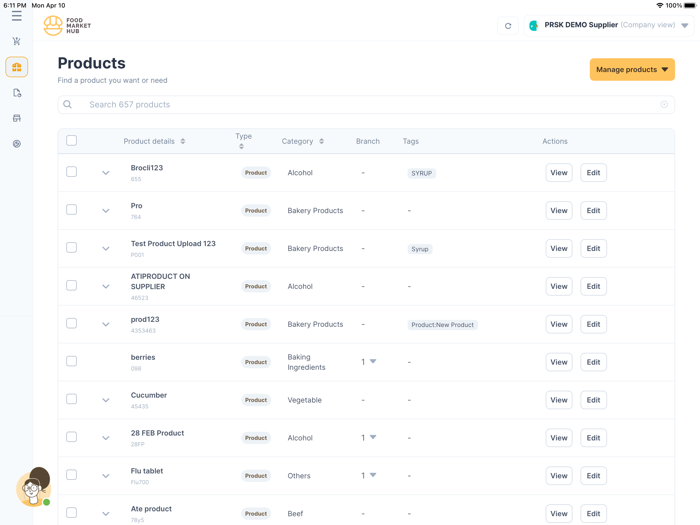Click the Product:New Product tag

pyautogui.click(x=442, y=325)
